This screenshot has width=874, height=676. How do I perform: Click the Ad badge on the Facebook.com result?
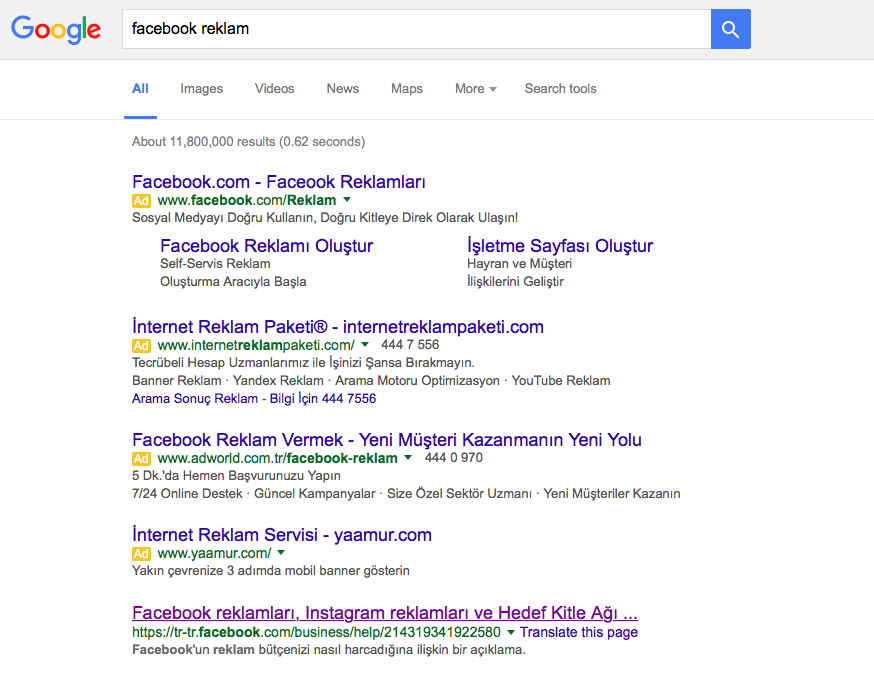[x=140, y=200]
